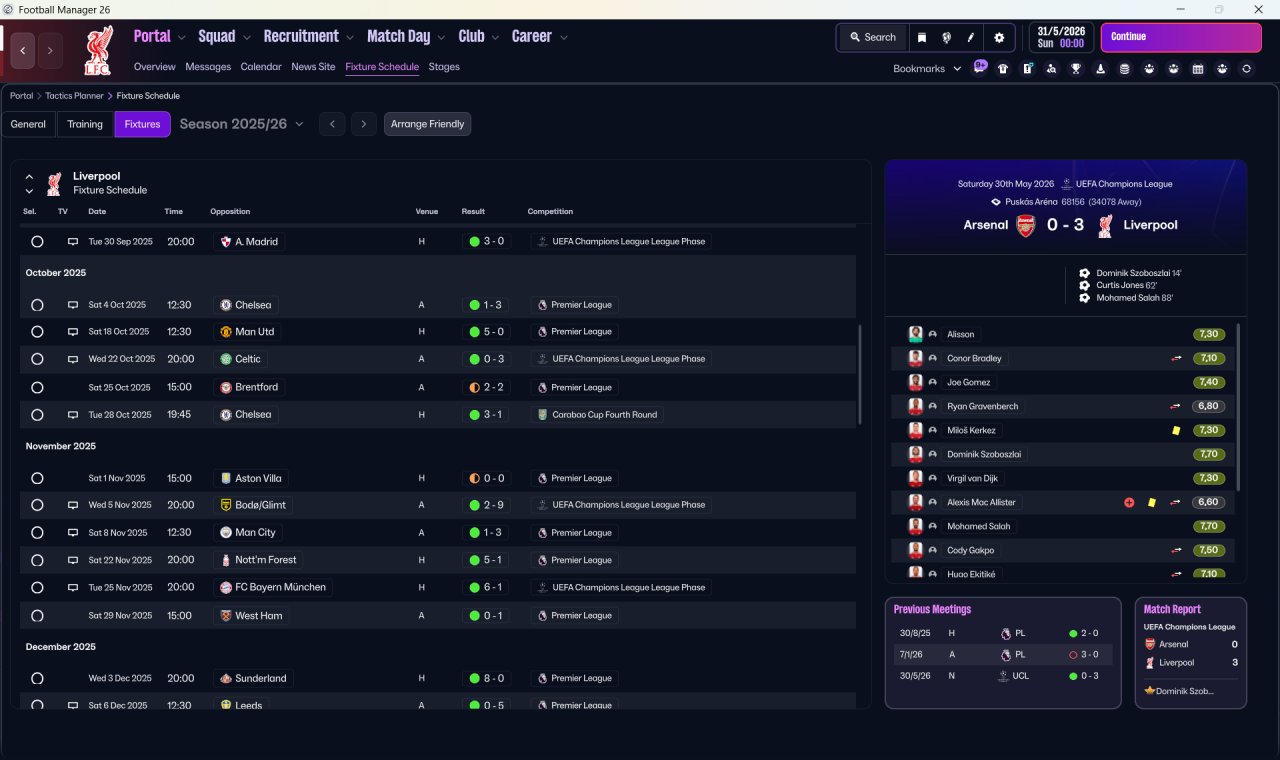The height and width of the screenshot is (760, 1280).
Task: Select the A. Madrid fixture radio button
Action: pyautogui.click(x=37, y=242)
